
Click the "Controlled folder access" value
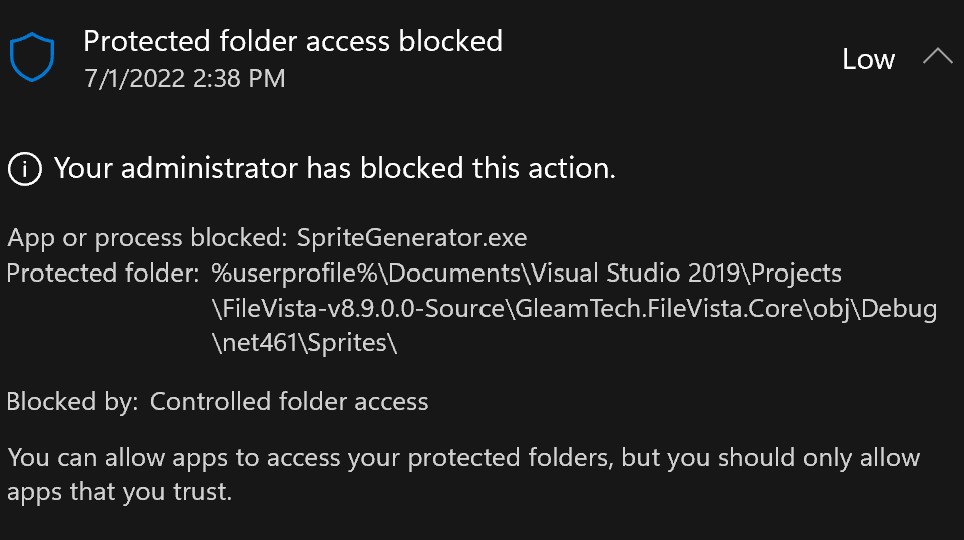point(289,402)
